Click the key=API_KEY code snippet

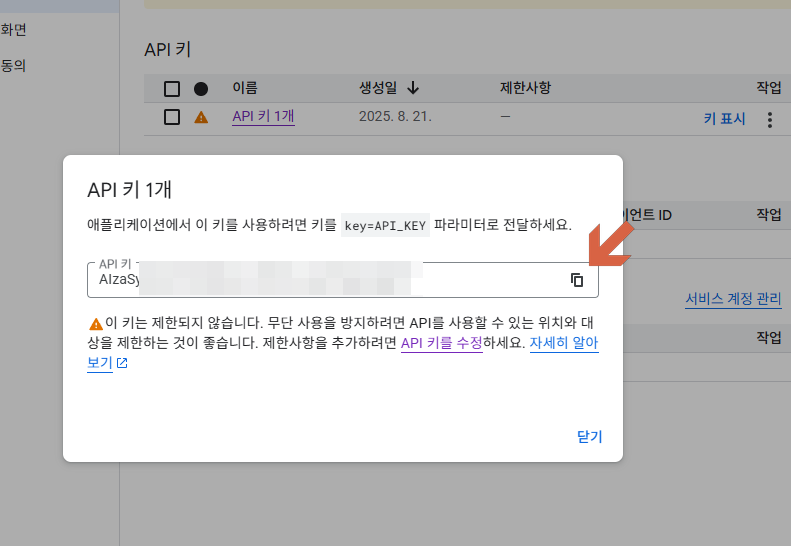point(385,225)
